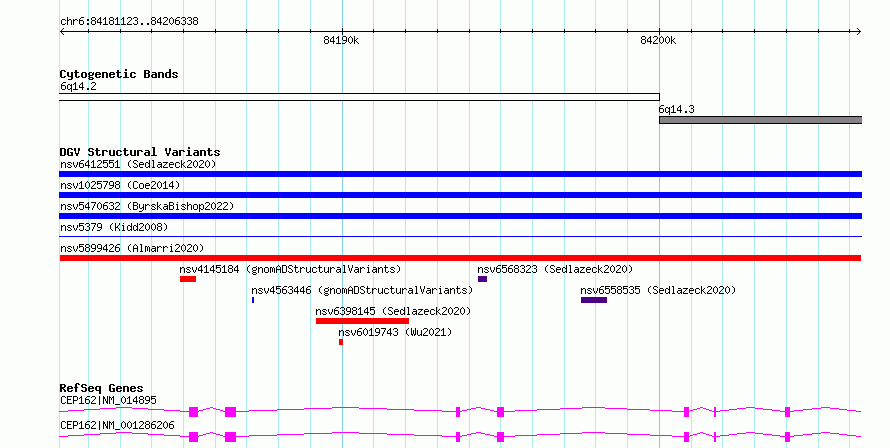Open variant label nsv5899426 (Almarri2020)
This screenshot has height=448, width=890.
tap(132, 248)
